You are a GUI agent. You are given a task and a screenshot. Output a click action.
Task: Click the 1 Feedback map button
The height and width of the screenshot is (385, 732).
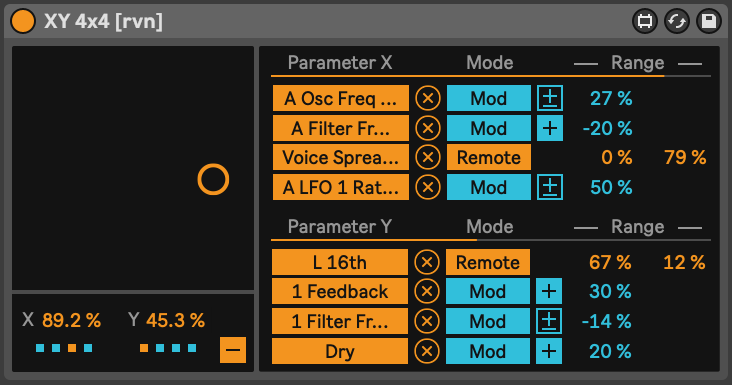(x=340, y=292)
